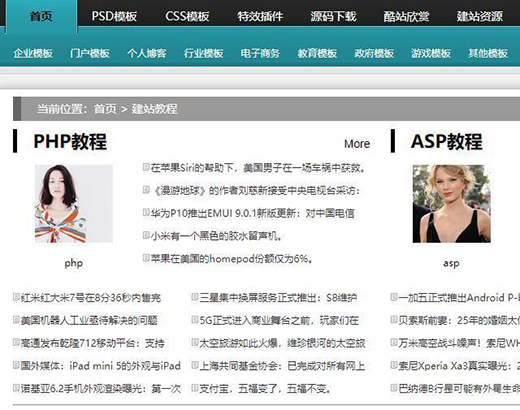Open the 特效插件 navigation item
520x410 pixels.
pos(260,16)
